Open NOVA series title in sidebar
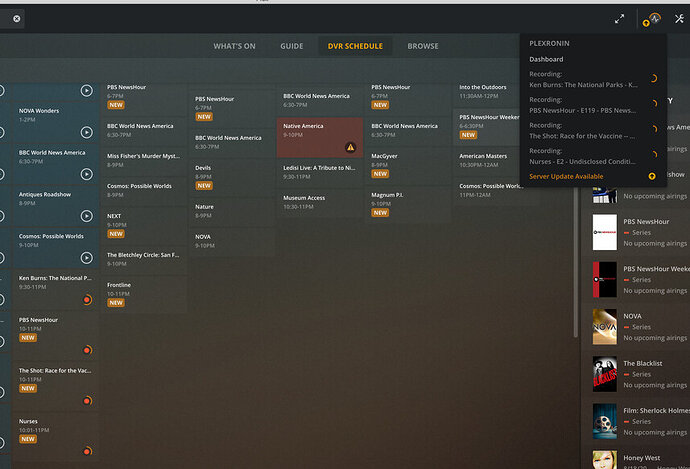690x469 pixels. [x=632, y=316]
